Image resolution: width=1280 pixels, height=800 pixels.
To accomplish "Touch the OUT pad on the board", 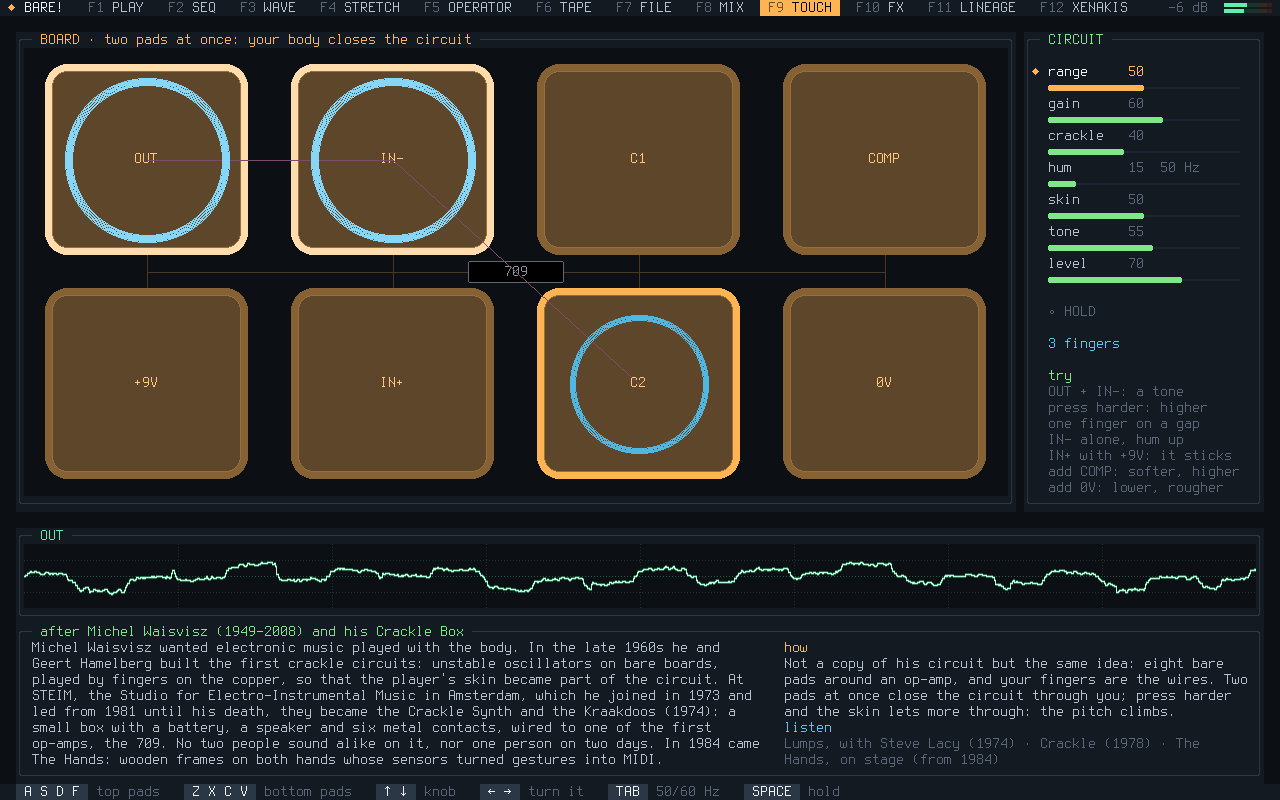I will coord(146,159).
